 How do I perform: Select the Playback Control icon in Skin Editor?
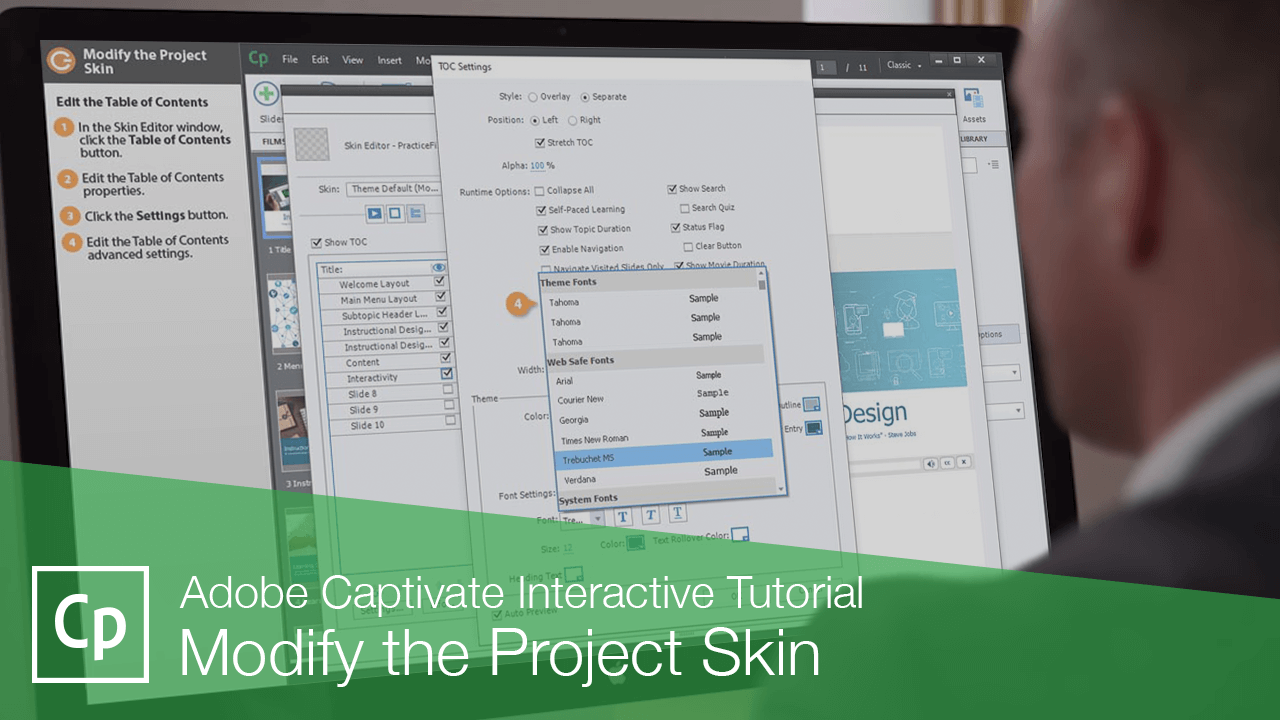(x=374, y=212)
